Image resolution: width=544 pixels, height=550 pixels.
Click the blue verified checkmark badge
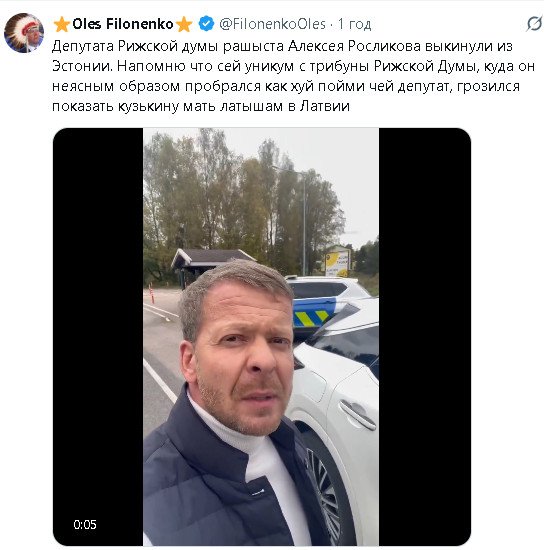(206, 24)
